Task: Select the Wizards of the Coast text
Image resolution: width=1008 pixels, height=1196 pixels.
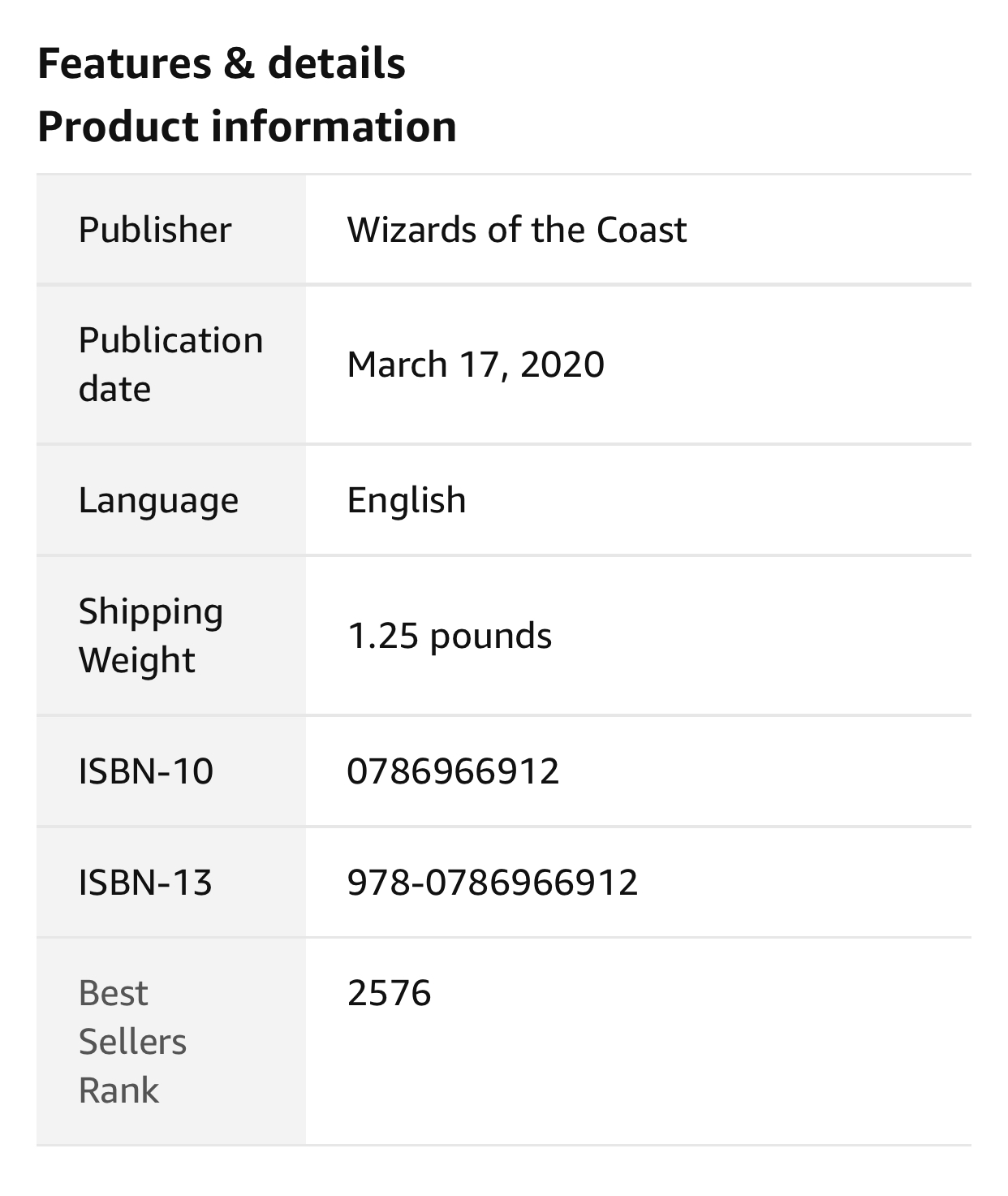Action: tap(516, 230)
